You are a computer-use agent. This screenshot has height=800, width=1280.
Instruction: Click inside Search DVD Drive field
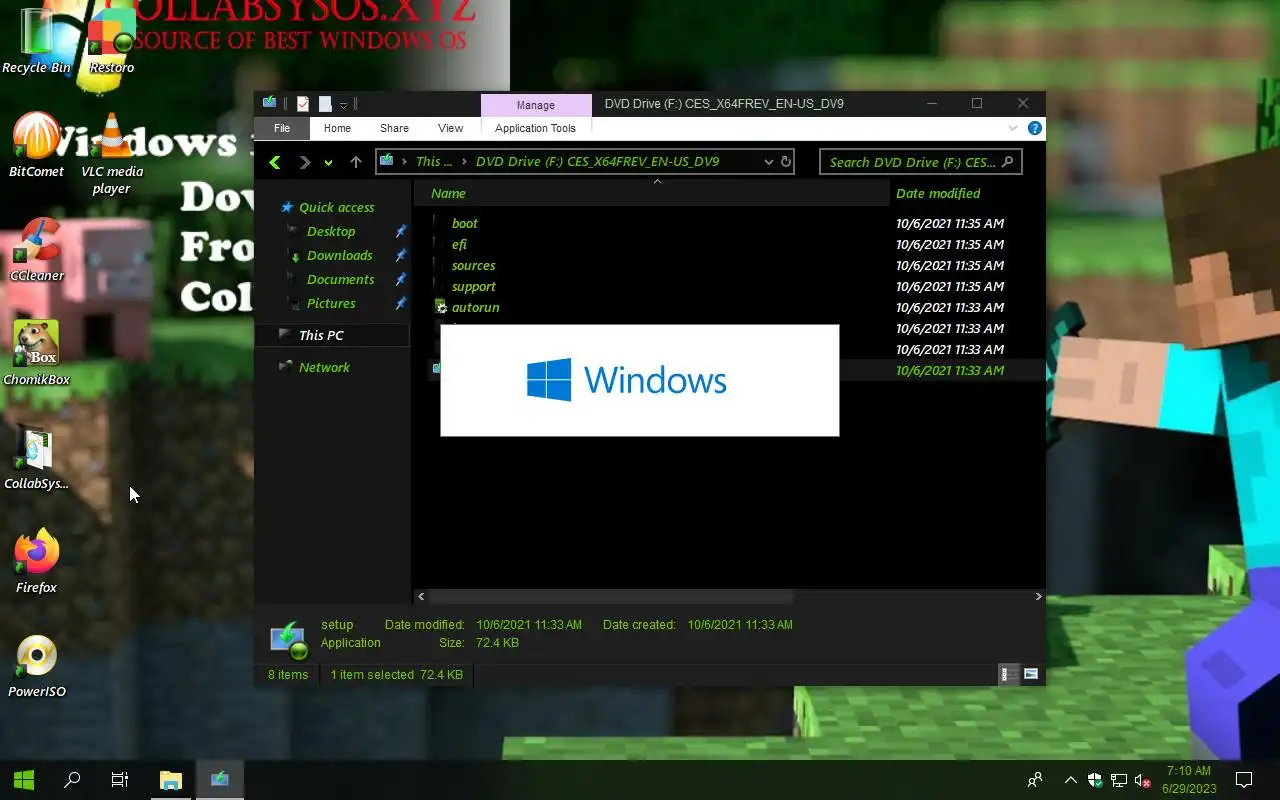pyautogui.click(x=912, y=162)
